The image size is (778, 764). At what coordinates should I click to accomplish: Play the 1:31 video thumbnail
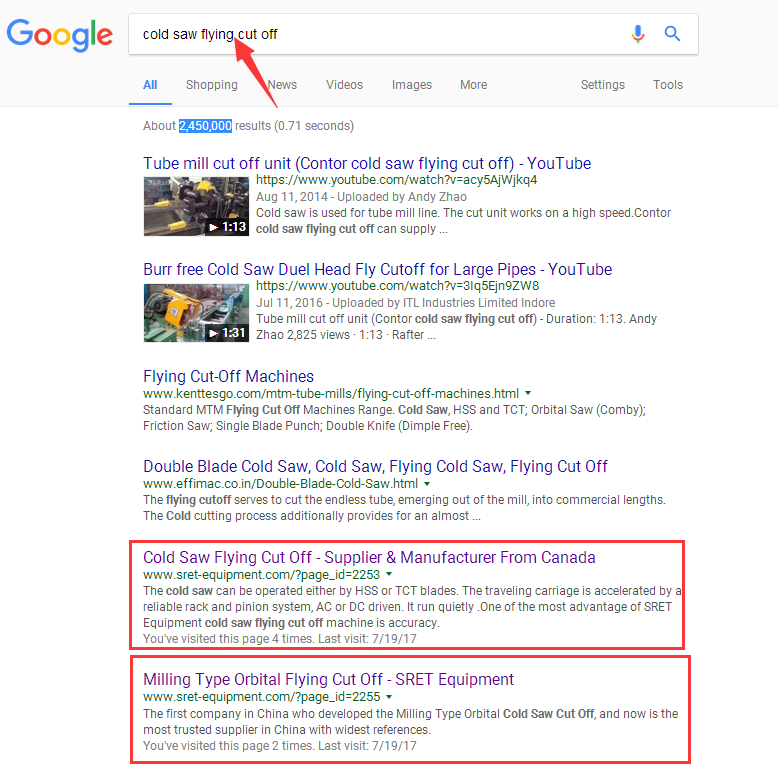[x=196, y=313]
